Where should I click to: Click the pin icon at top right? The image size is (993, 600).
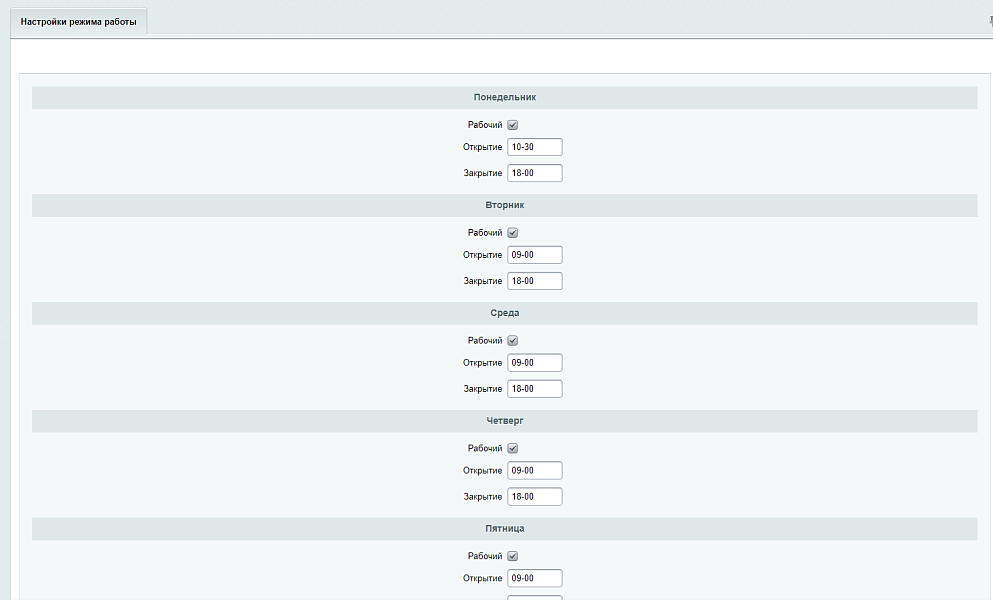(989, 20)
